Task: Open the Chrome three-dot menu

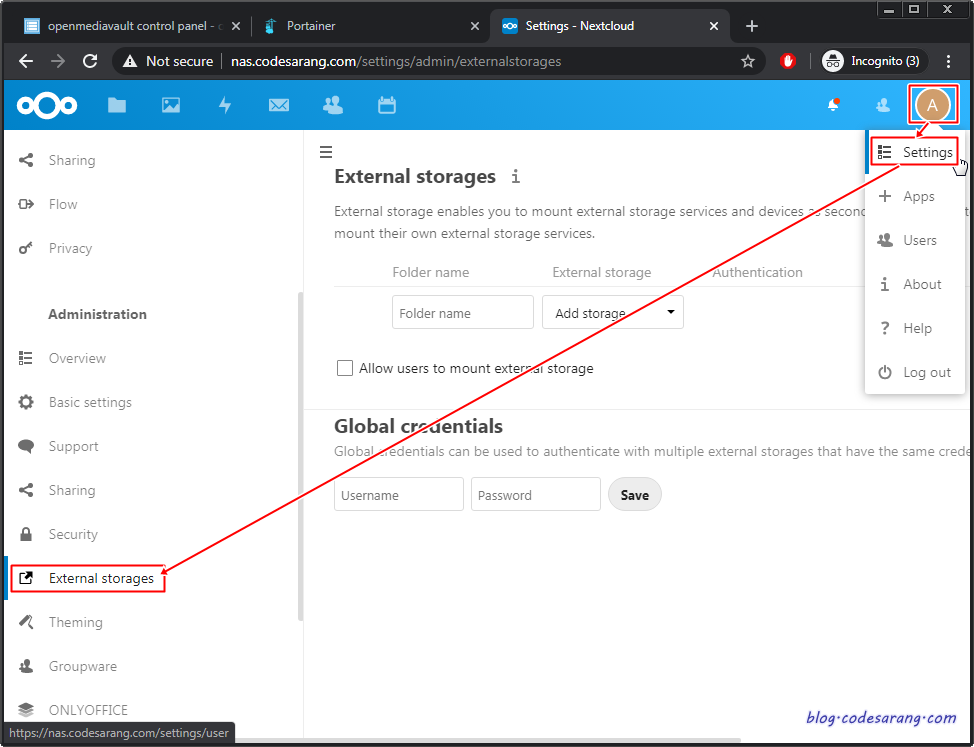Action: [x=948, y=61]
